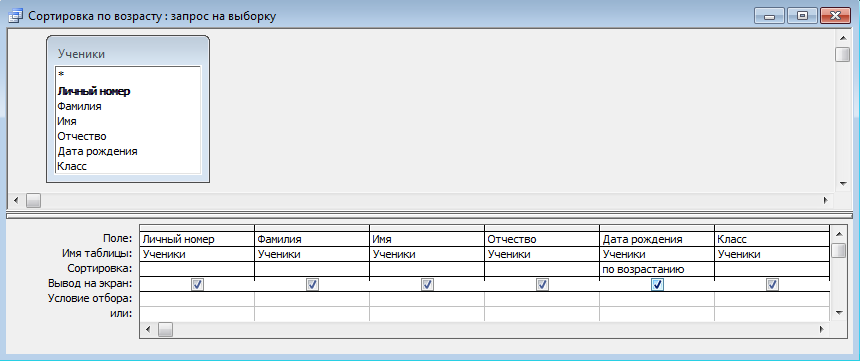Click the sort cell under Отчество
860x361 pixels.
tap(542, 269)
